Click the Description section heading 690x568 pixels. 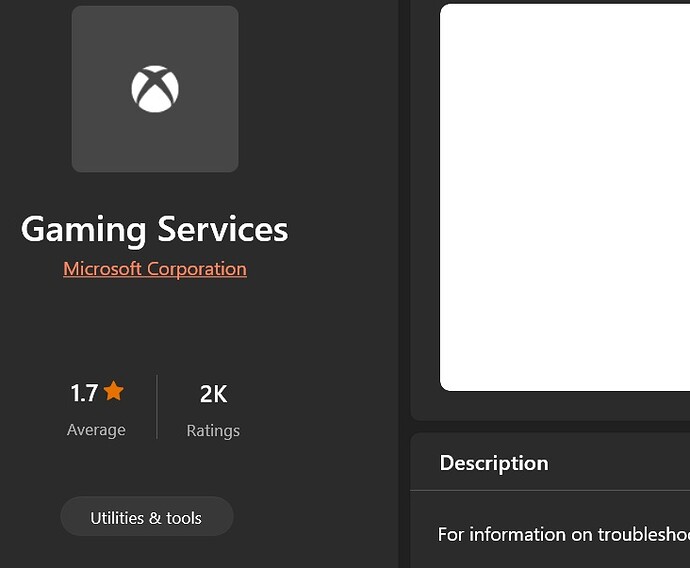494,463
